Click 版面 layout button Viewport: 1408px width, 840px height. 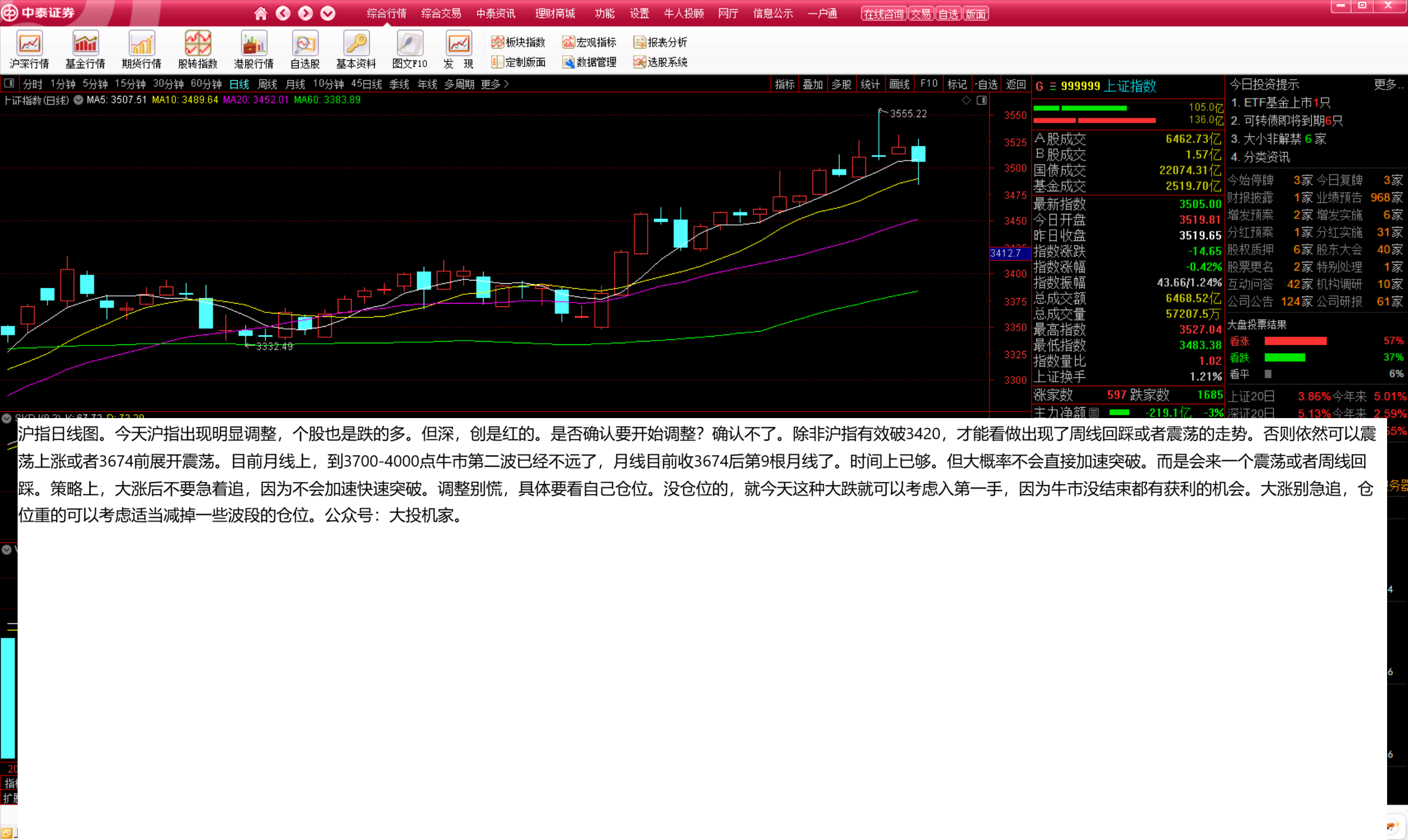(x=976, y=14)
